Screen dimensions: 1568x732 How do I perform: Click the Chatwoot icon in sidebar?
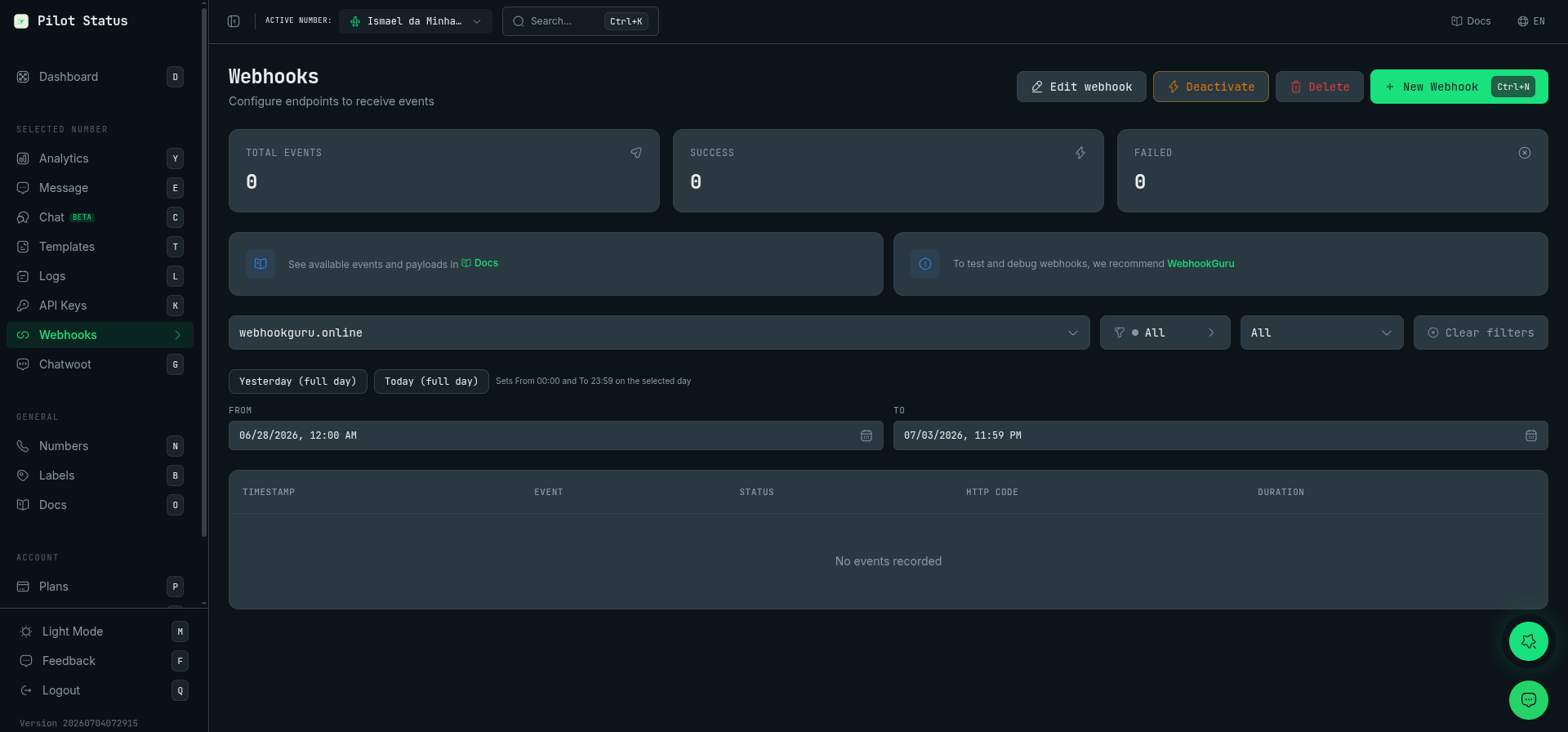23,364
